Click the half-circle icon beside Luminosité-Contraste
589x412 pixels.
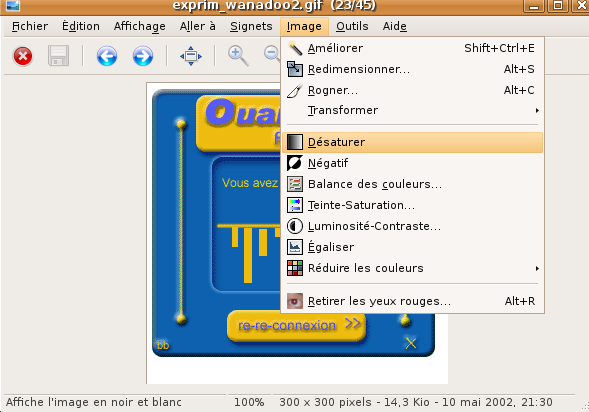point(295,226)
